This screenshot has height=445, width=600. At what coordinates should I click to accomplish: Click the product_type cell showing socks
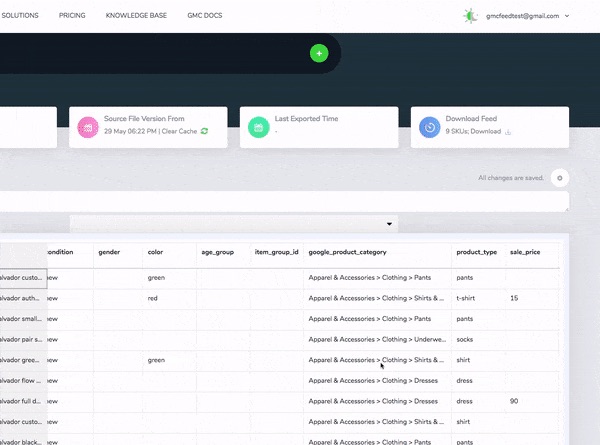(x=478, y=339)
